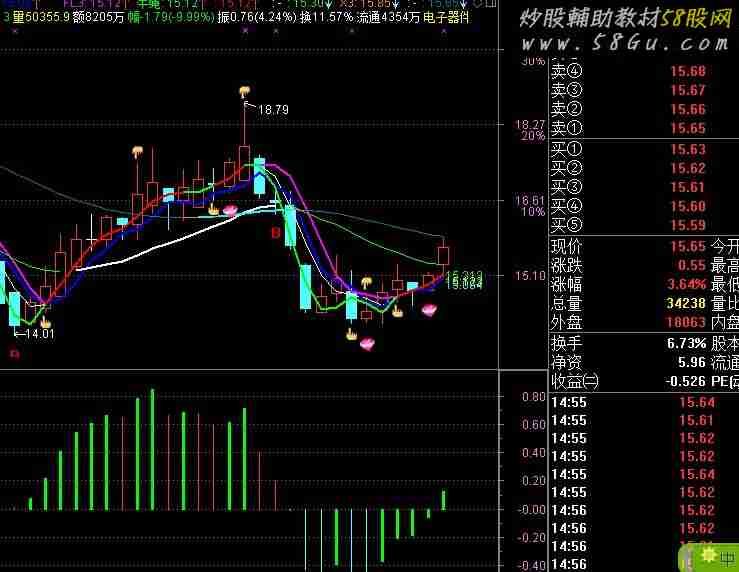Click the lowest pink diamond icon under the candles
This screenshot has width=739, height=572.
point(367,344)
